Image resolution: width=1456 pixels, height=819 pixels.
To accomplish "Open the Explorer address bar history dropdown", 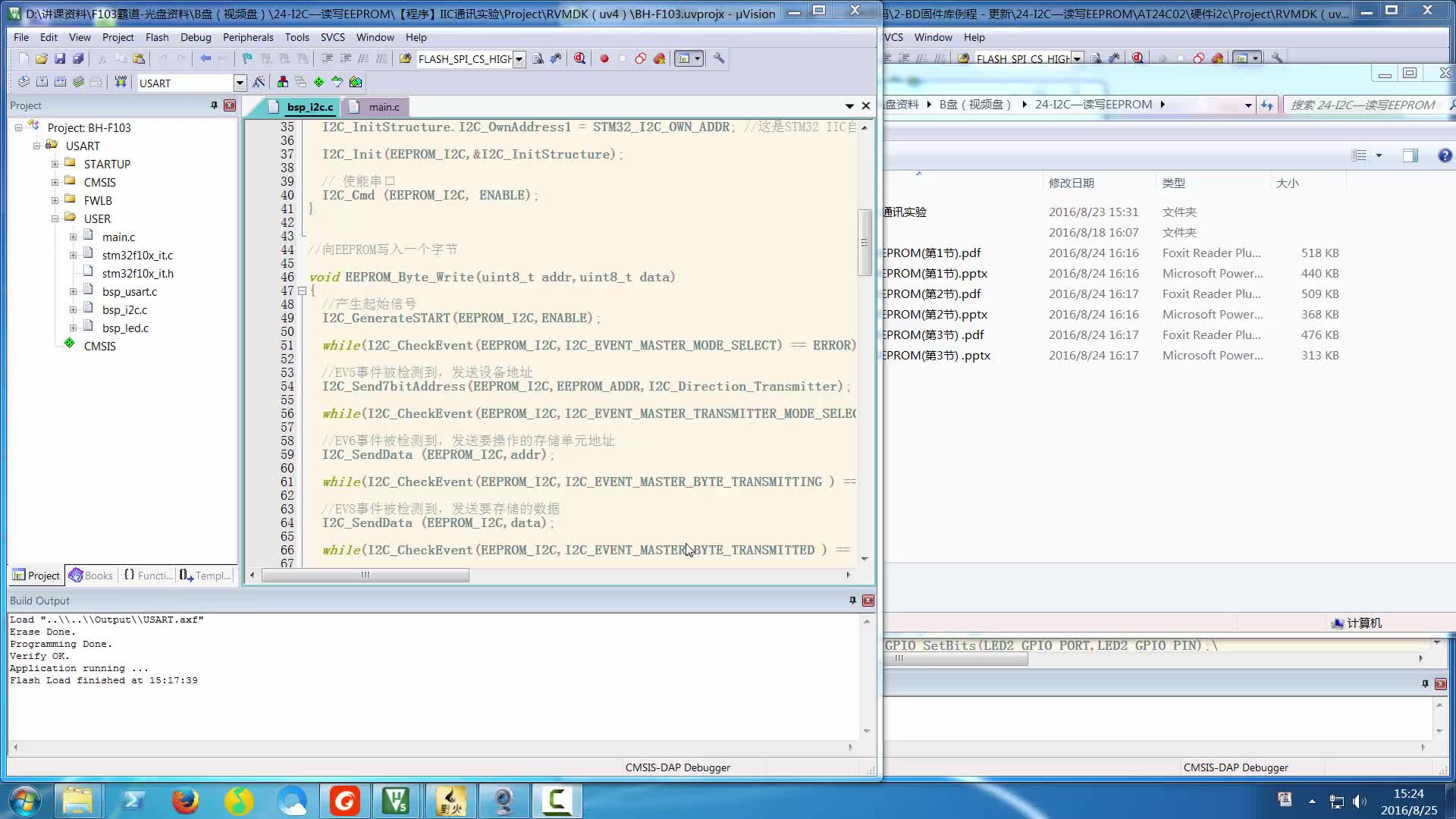I will coord(1247,105).
